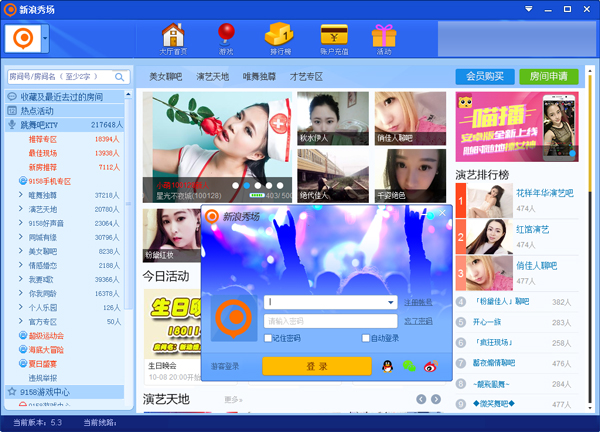Open 花样年华演艺吧 ranked first

click(545, 193)
